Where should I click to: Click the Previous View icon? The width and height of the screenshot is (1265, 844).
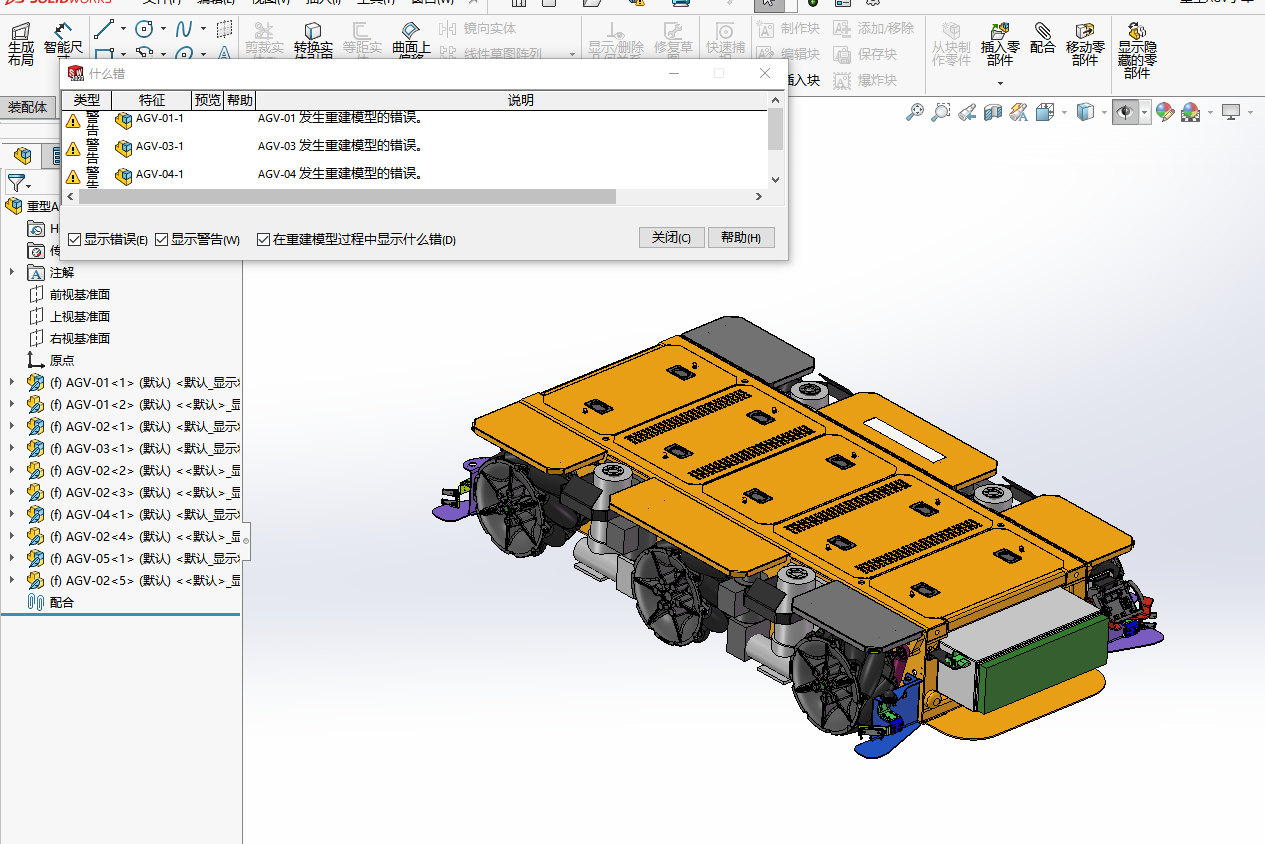click(x=966, y=113)
